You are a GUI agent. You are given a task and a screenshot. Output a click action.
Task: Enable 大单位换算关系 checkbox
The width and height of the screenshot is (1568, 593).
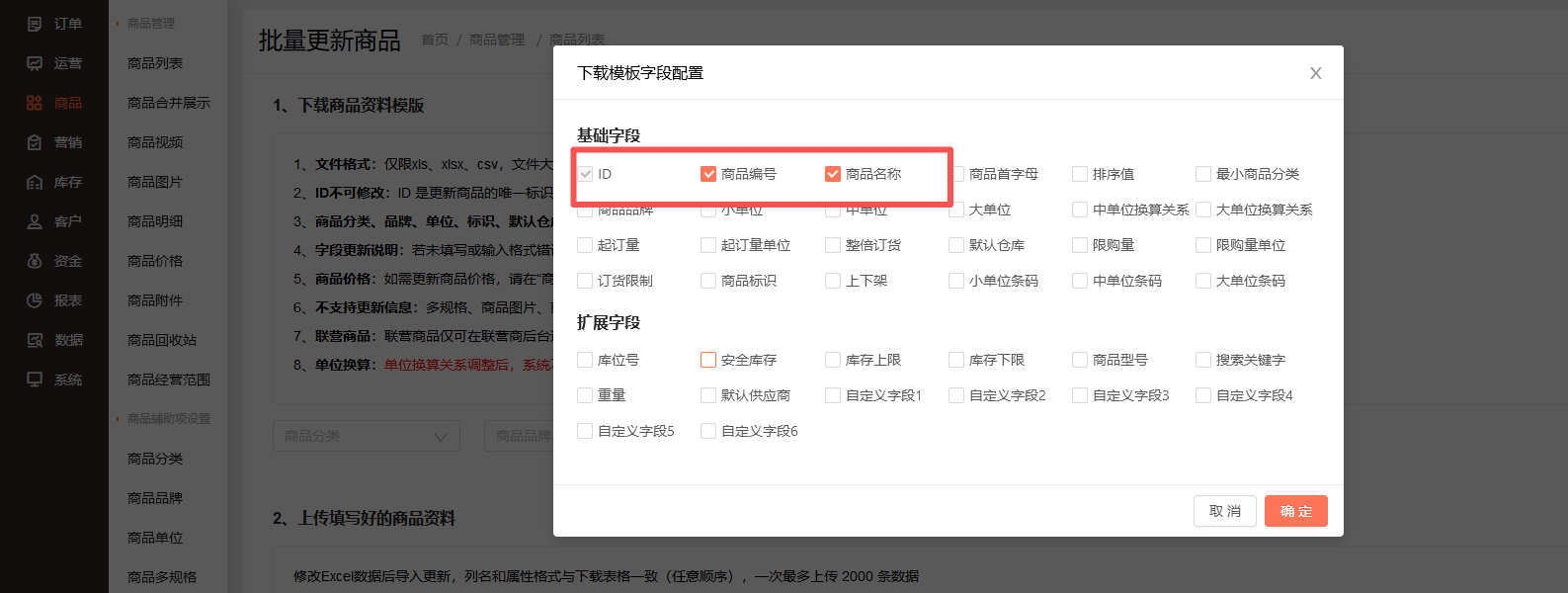[x=1203, y=210]
